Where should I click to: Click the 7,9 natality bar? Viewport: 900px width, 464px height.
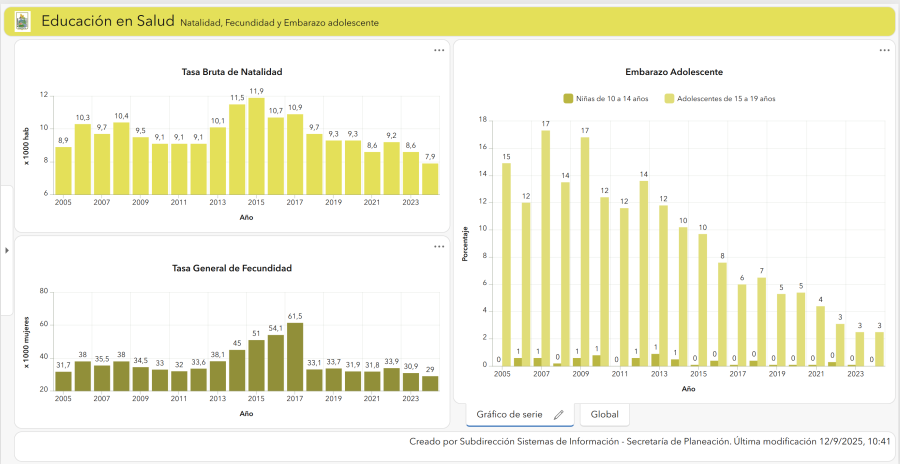click(x=430, y=179)
